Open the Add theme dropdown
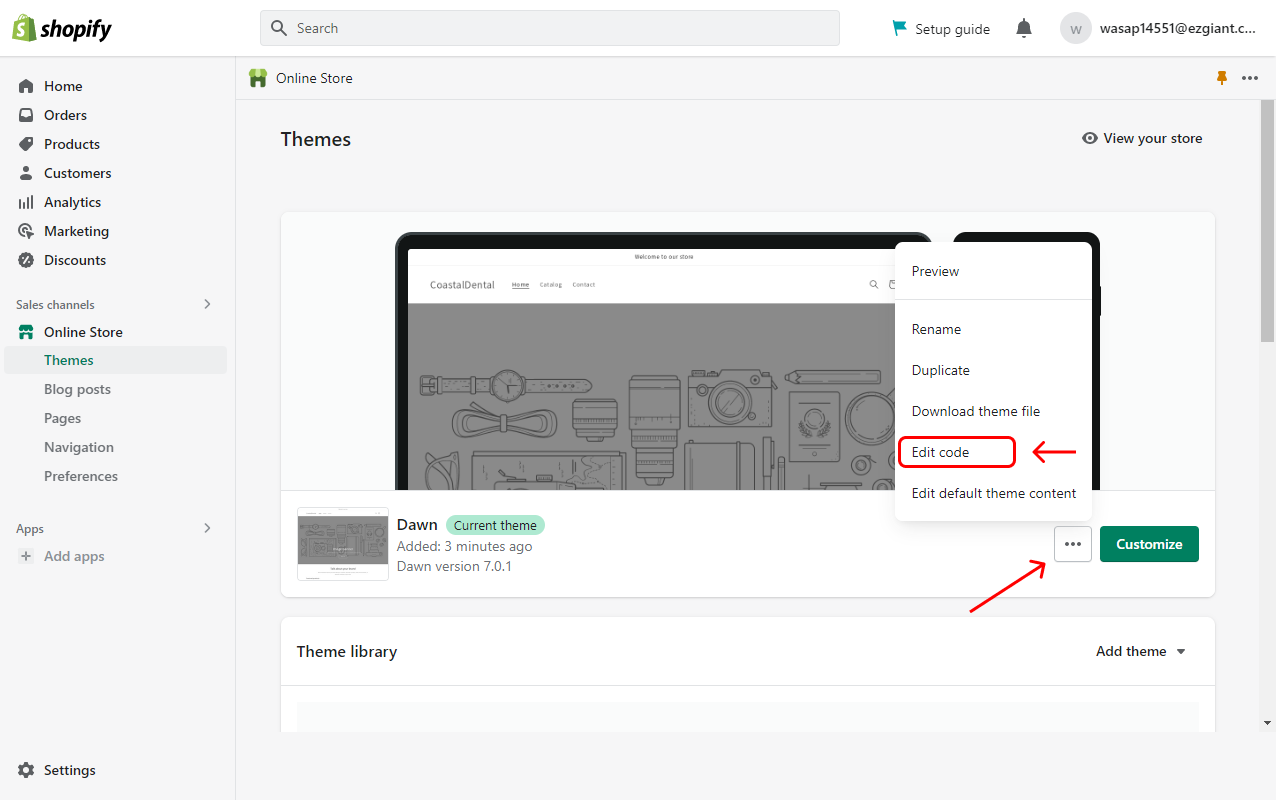Viewport: 1276px width, 800px height. [x=1141, y=651]
